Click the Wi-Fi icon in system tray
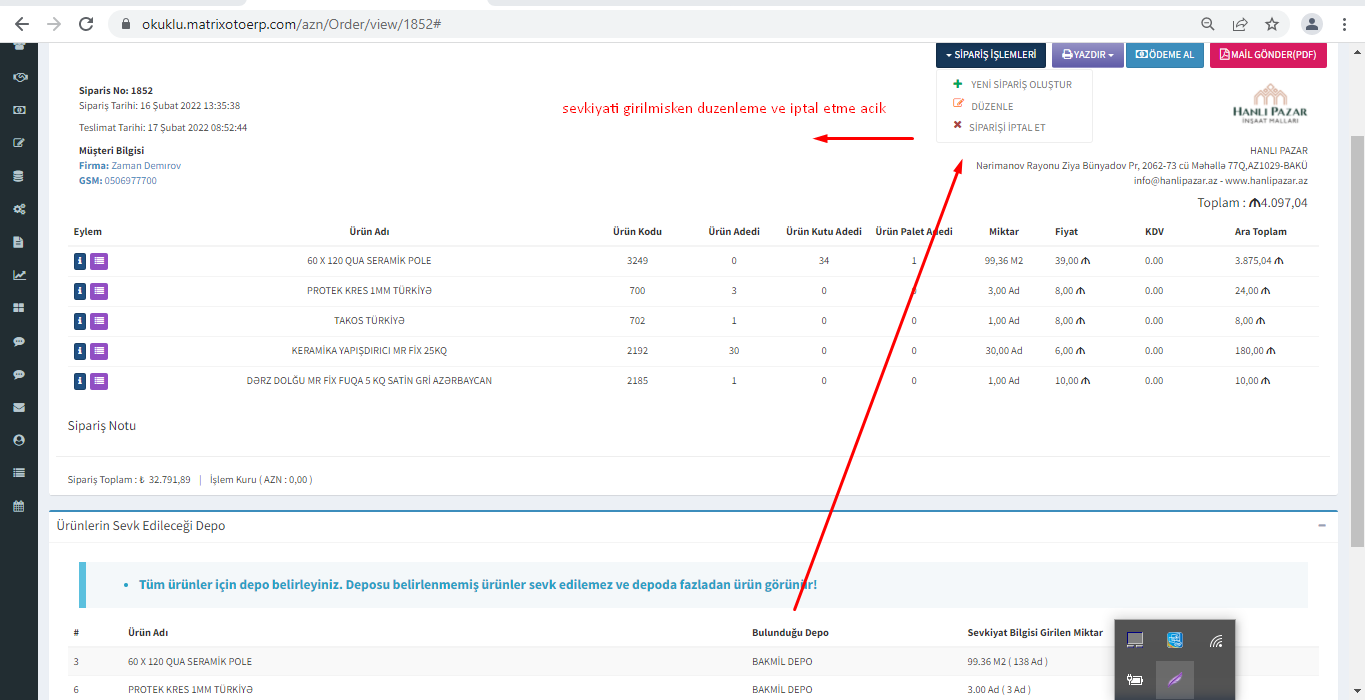 pyautogui.click(x=1215, y=641)
